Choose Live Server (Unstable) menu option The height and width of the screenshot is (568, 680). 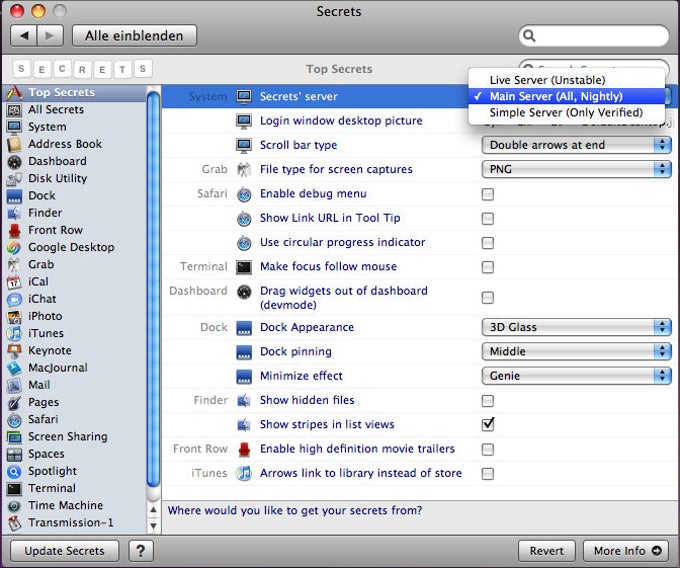coord(566,80)
